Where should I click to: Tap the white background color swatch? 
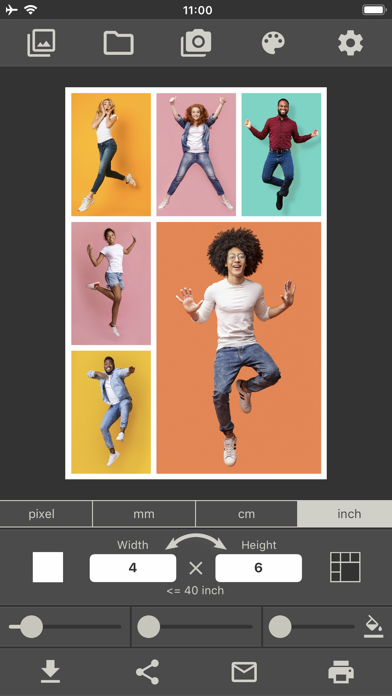(48, 567)
